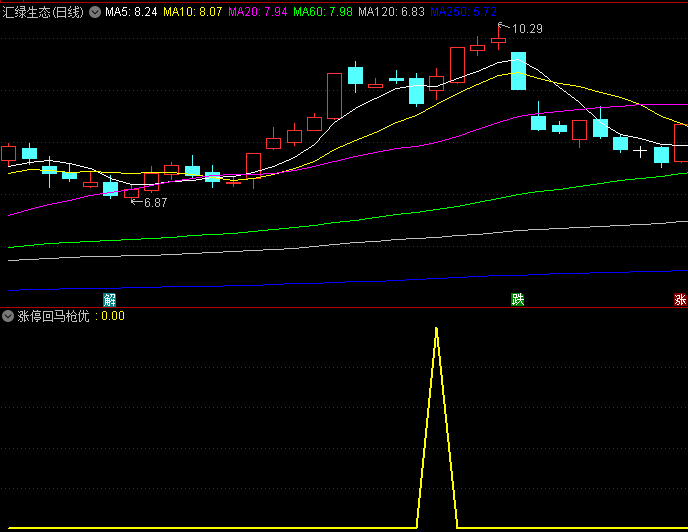Expand the 涨停回马枪优 indicator dropdown arrow
Screen dimensions: 688x532
tap(8, 316)
